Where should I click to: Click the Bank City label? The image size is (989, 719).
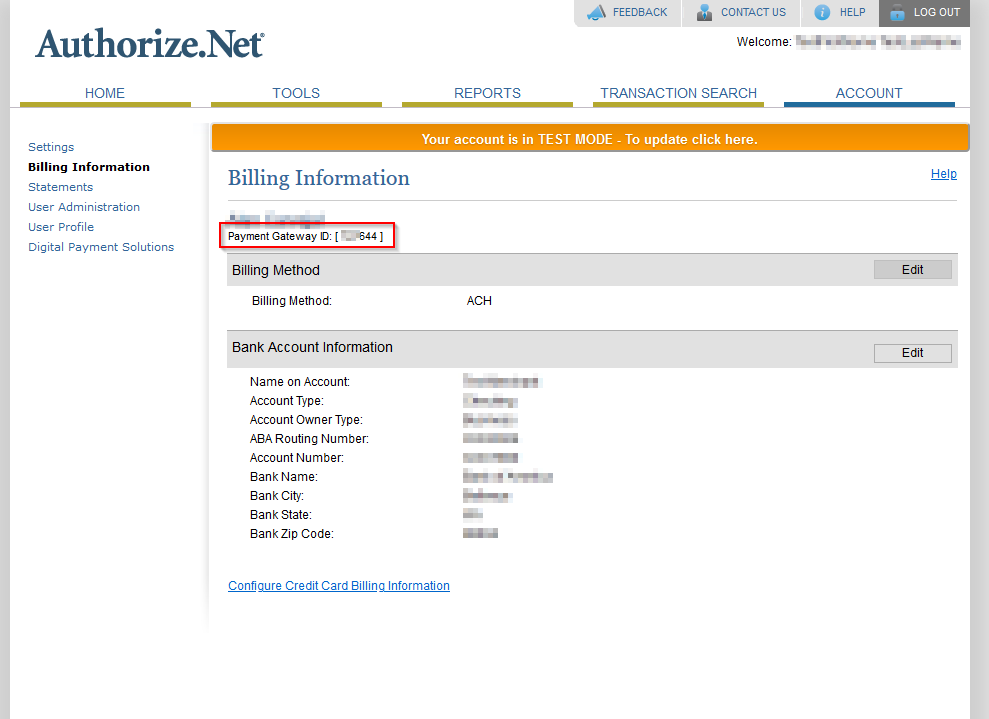(x=277, y=496)
